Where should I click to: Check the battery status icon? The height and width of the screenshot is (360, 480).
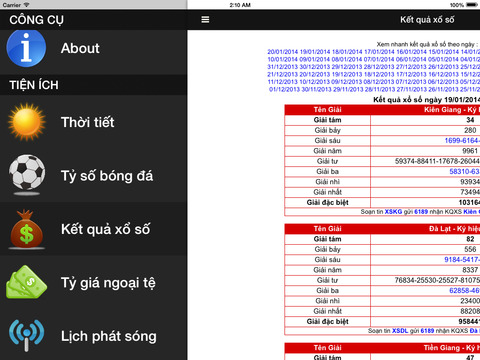click(x=472, y=5)
